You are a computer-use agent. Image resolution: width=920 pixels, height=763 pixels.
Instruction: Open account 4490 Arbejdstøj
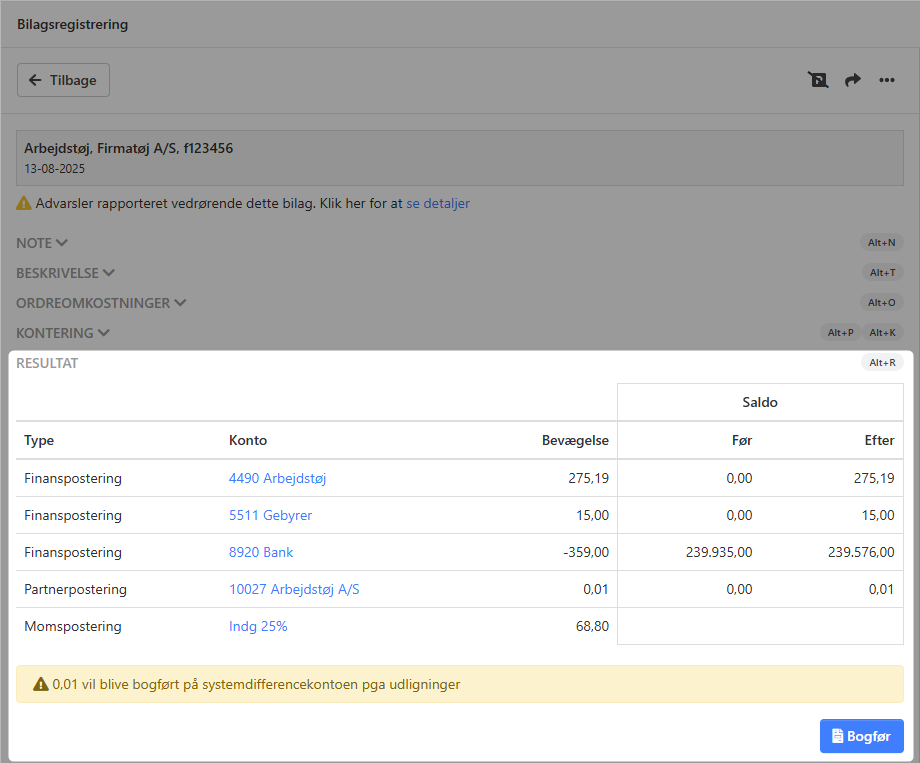pos(277,479)
